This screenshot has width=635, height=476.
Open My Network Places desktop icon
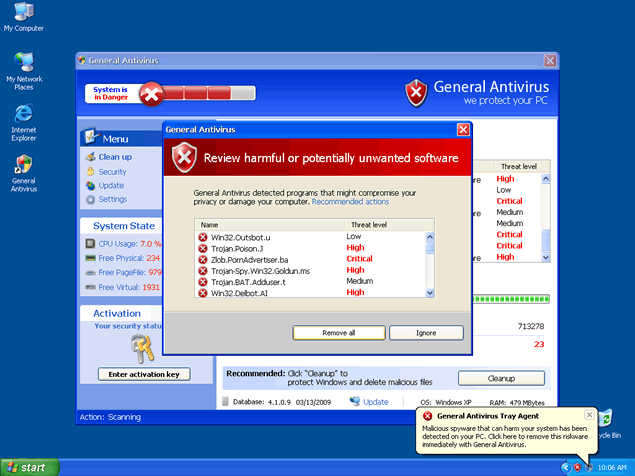[23, 64]
